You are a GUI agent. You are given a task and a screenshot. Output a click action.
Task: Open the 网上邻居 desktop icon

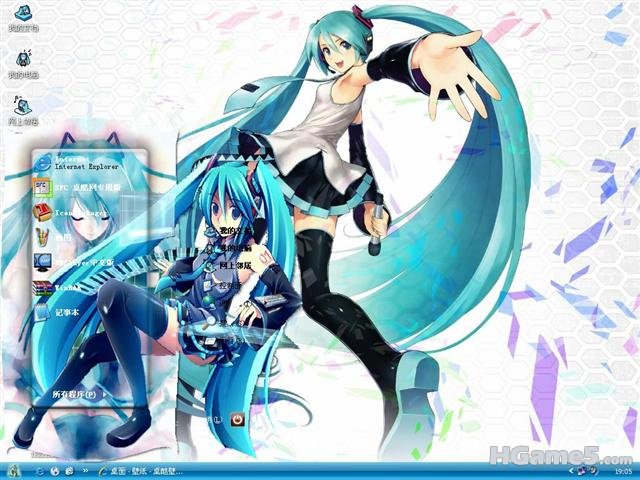pos(23,111)
